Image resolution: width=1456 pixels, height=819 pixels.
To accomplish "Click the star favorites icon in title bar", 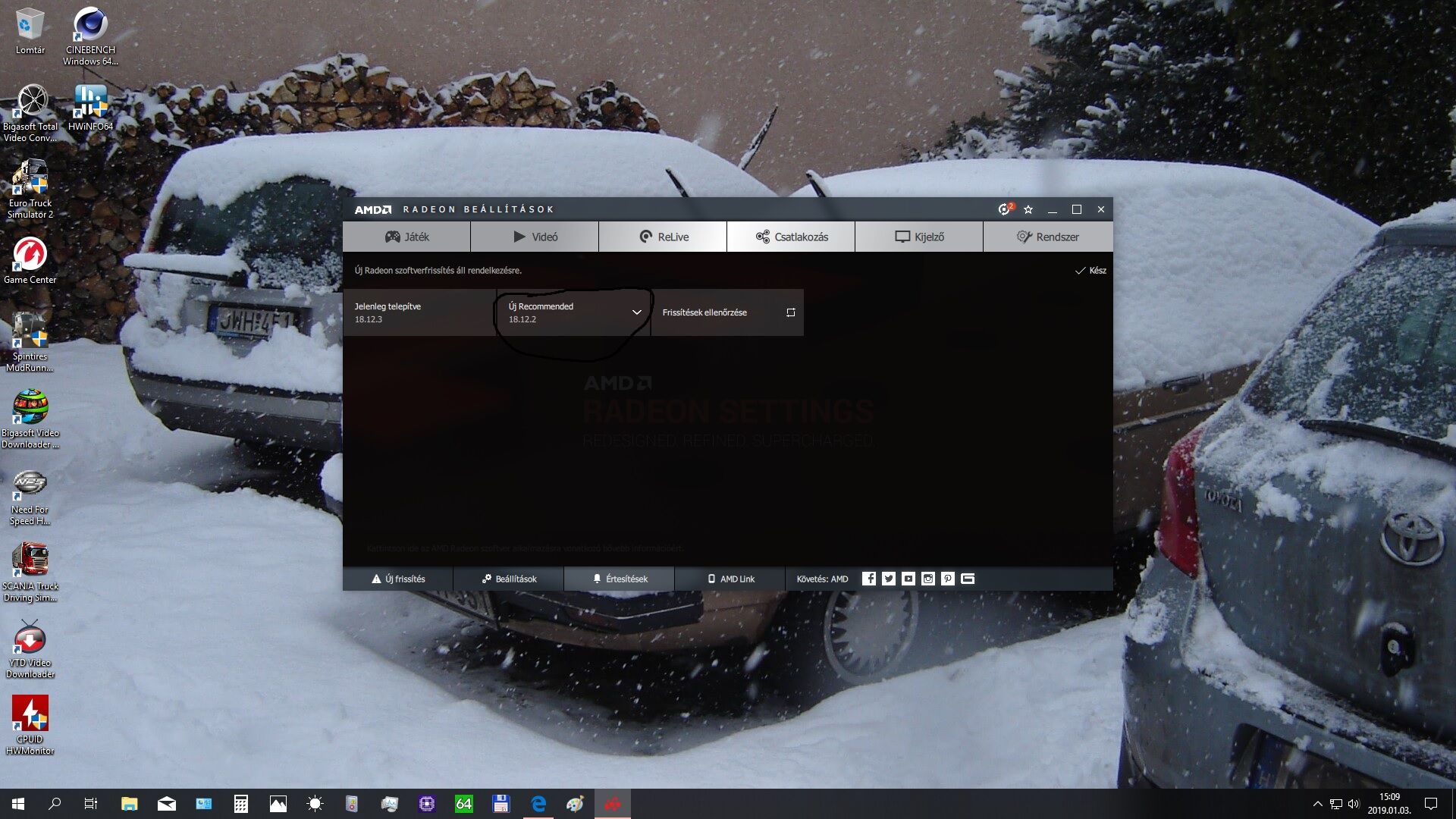I will pos(1028,209).
